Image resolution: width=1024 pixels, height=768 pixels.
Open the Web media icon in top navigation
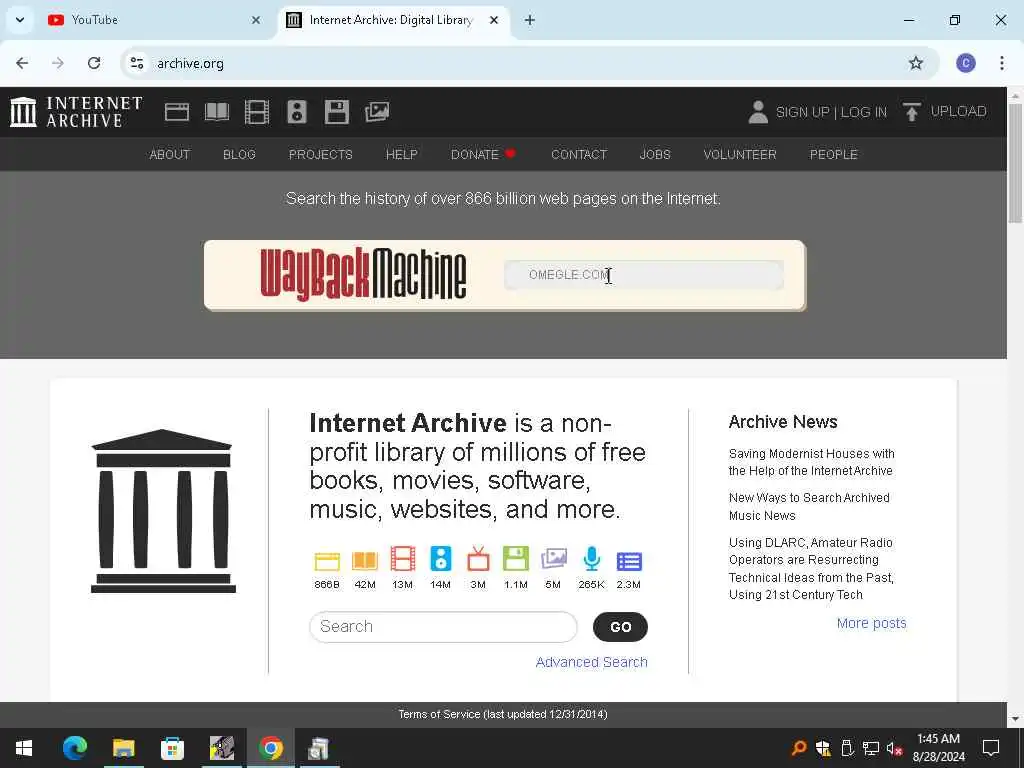click(176, 112)
